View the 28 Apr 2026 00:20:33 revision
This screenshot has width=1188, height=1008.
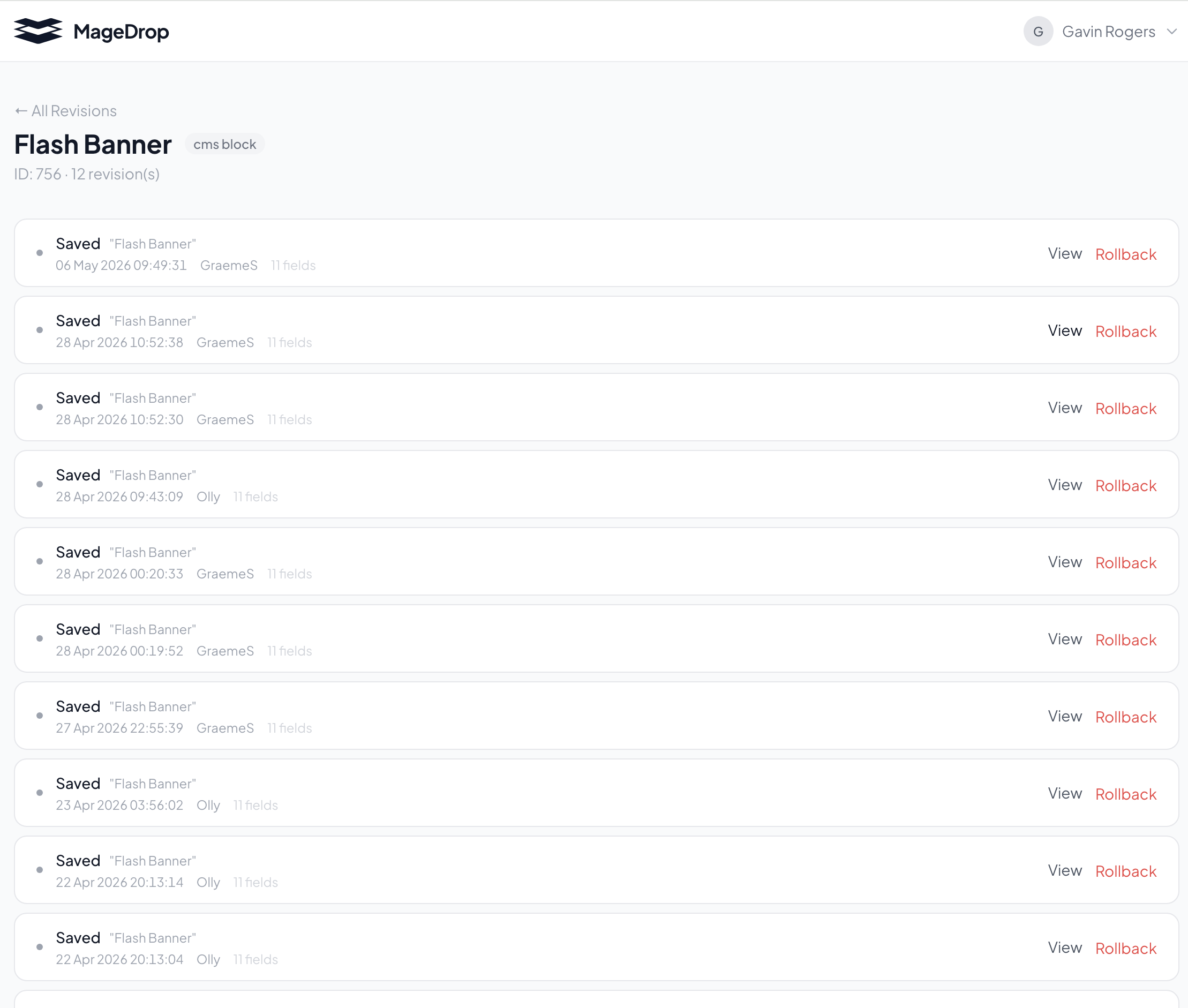pos(1065,562)
